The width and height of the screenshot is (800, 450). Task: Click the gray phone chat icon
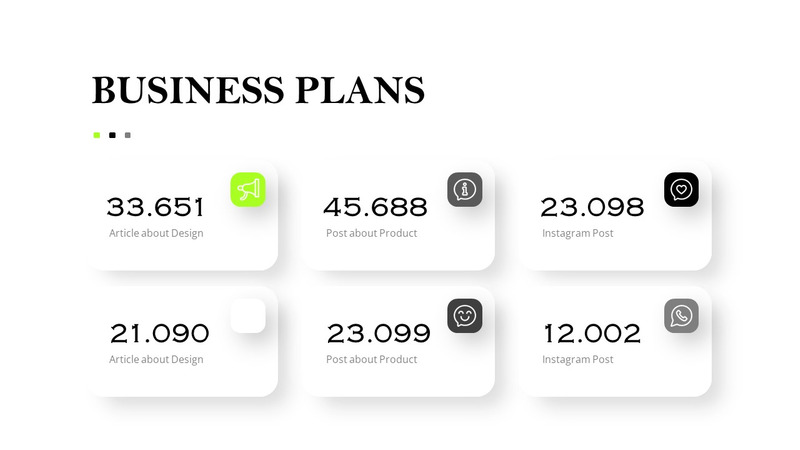coord(681,315)
